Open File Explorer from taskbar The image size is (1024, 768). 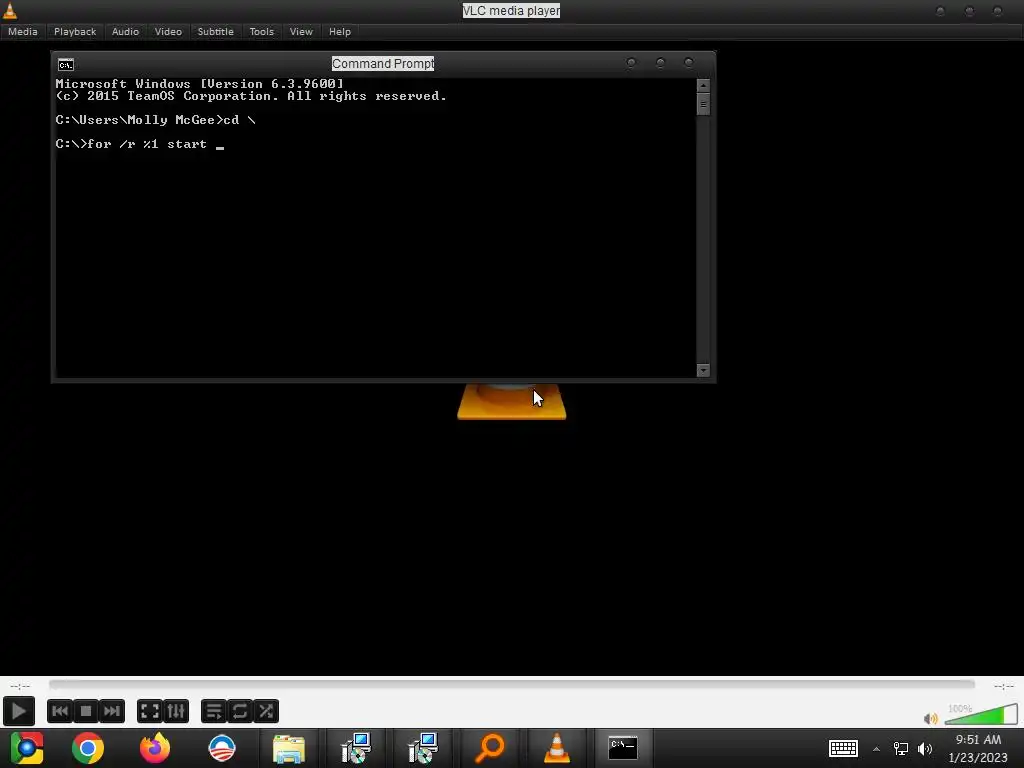289,748
